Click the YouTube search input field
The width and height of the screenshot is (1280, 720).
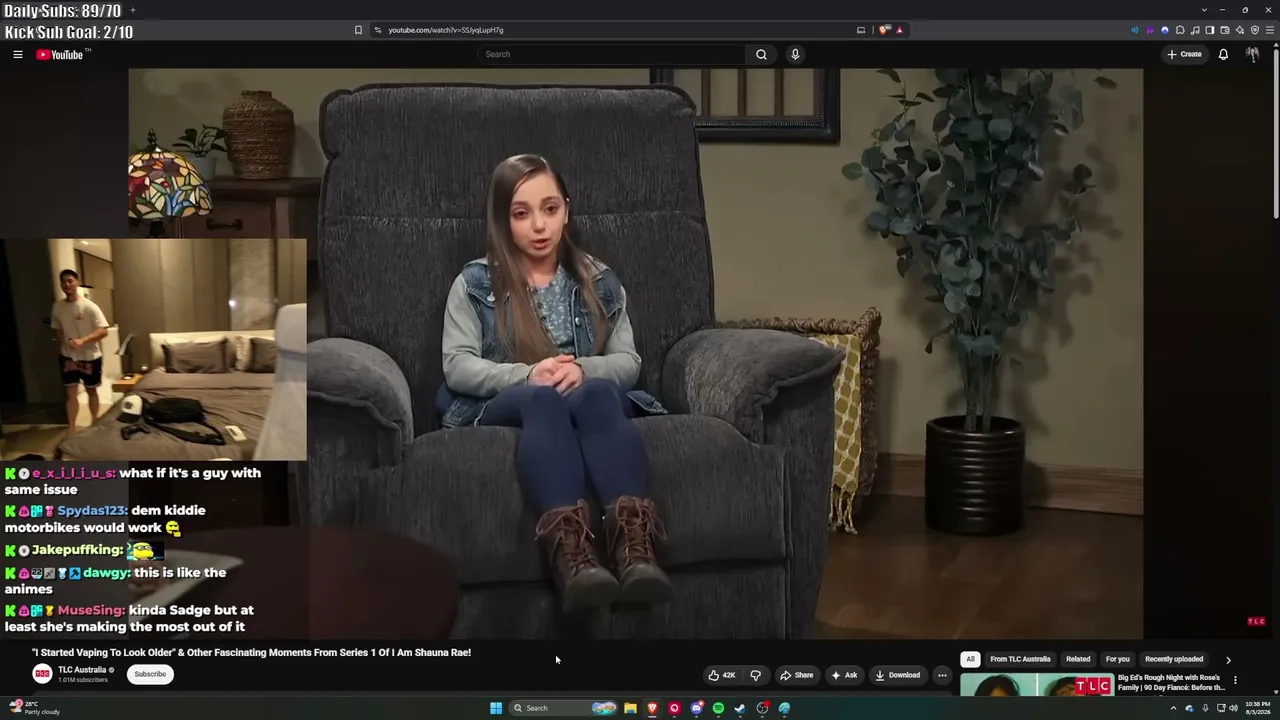coord(612,54)
